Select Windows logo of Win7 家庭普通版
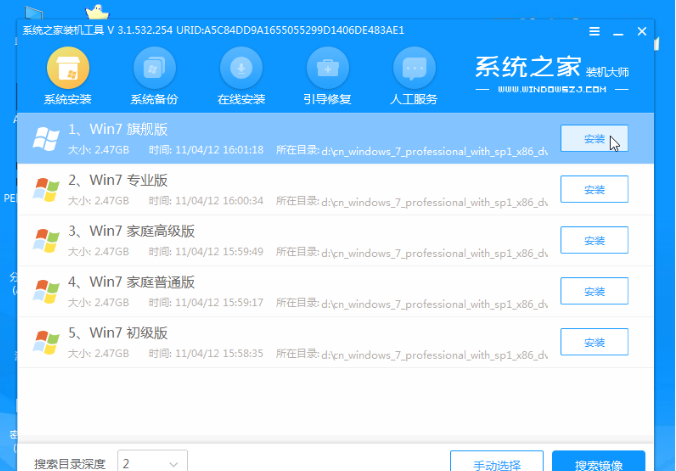The width and height of the screenshot is (676, 471). 46,292
